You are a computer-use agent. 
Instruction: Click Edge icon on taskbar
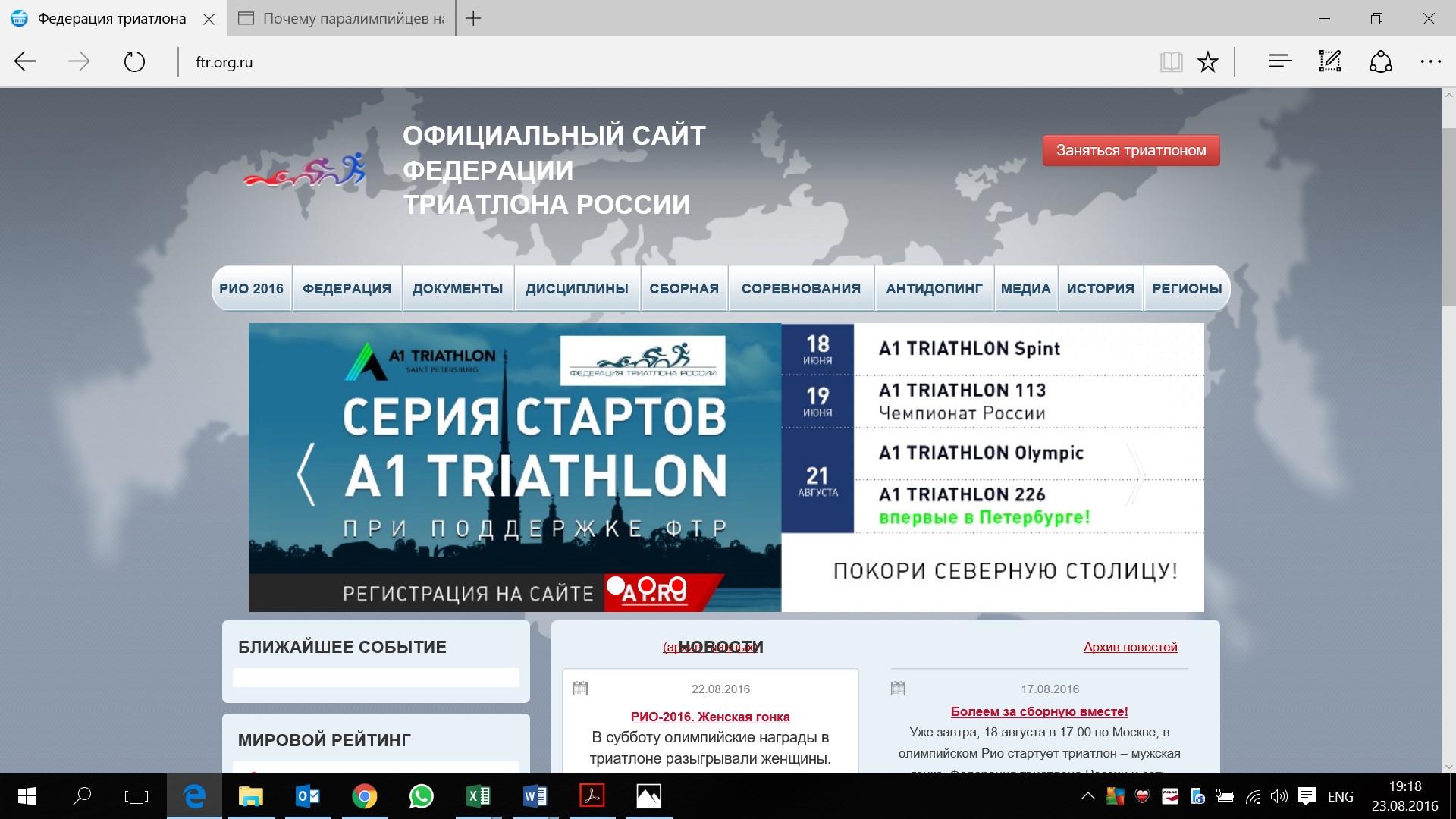pos(194,796)
